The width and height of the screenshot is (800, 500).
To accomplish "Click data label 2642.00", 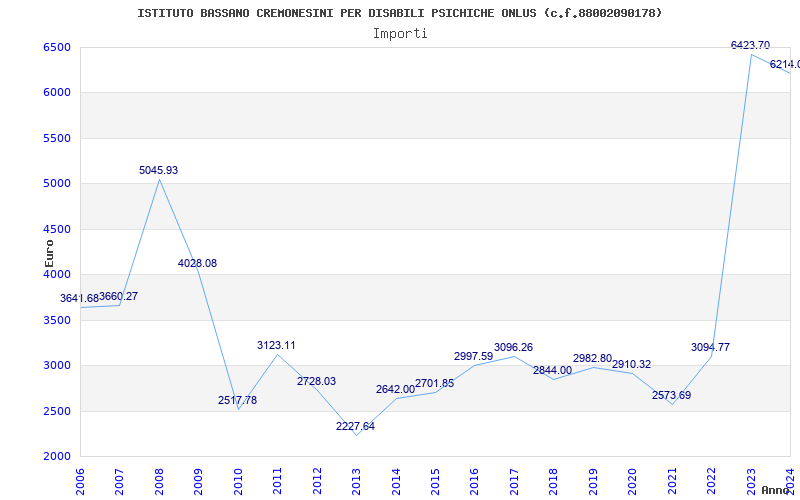I will pyautogui.click(x=395, y=390).
